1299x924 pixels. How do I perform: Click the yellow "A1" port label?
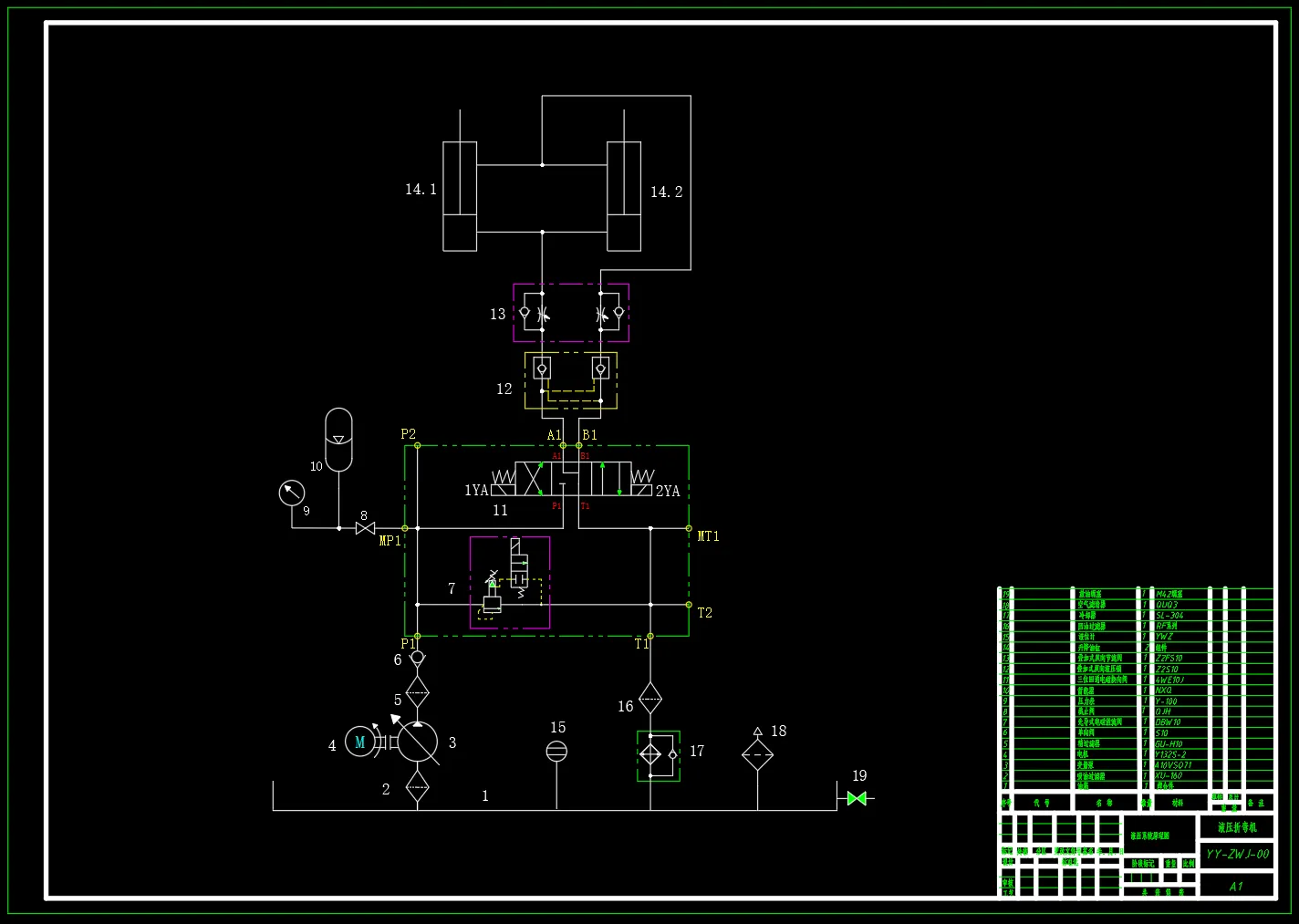555,435
